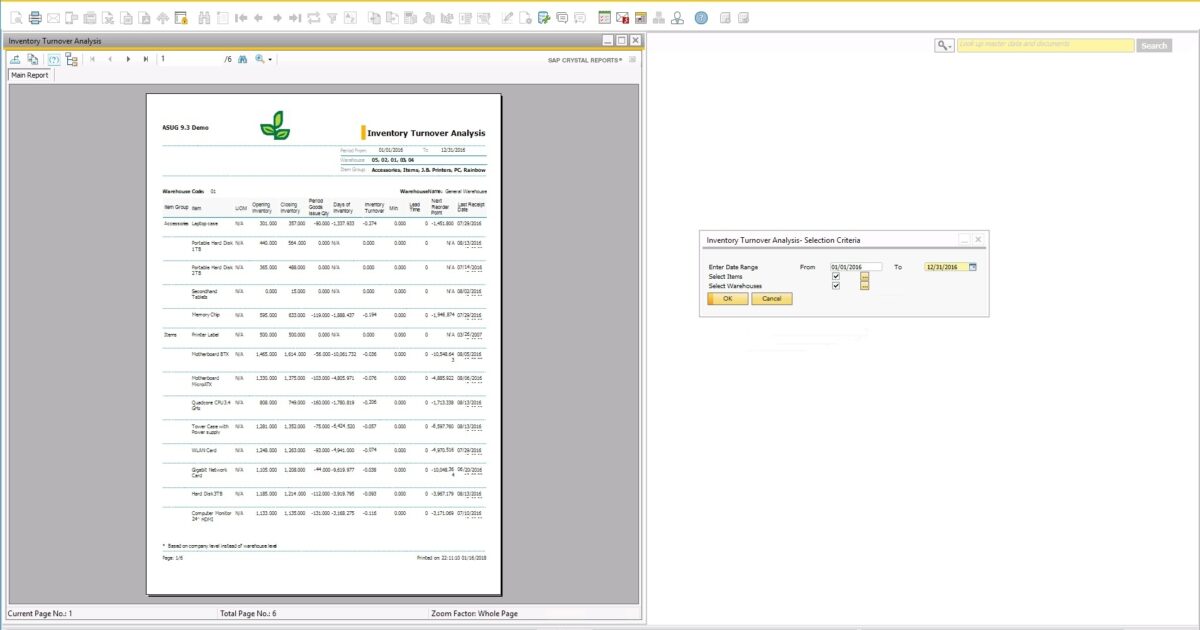1200x630 pixels.
Task: Uncheck the Select Items checkbox
Action: 835,276
